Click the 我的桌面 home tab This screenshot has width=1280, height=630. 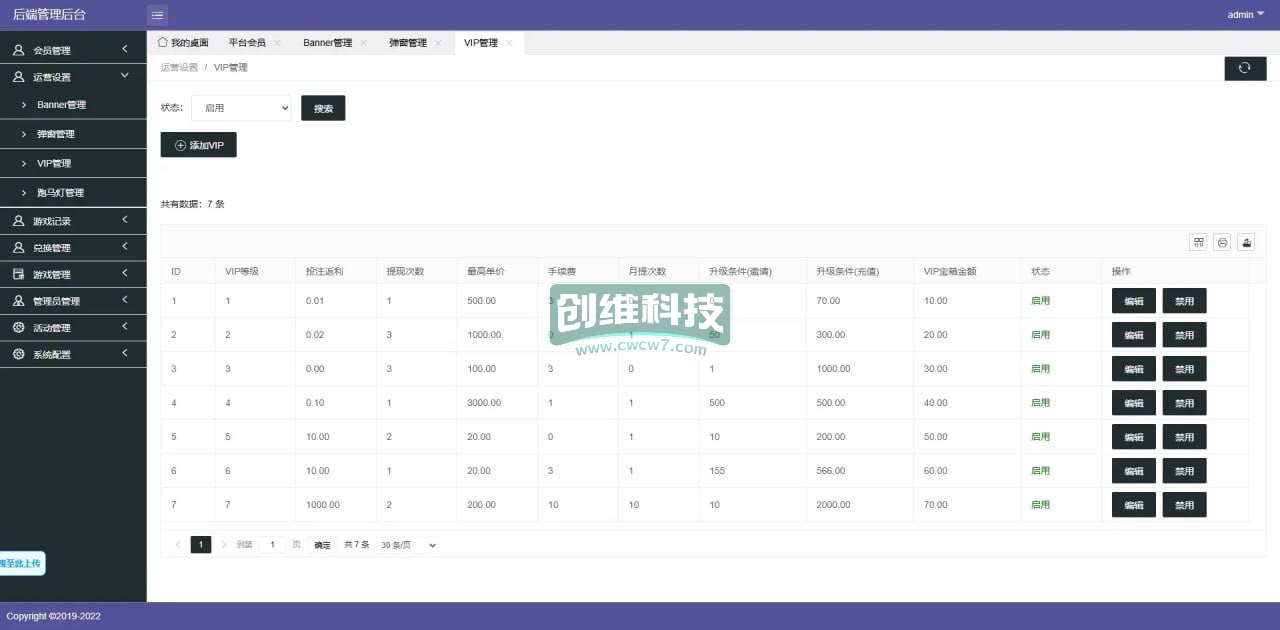(x=183, y=43)
